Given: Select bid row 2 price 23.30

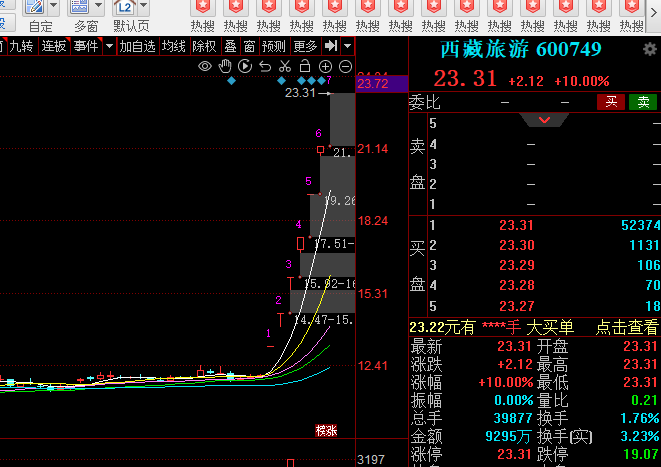Looking at the screenshot, I should pos(516,245).
